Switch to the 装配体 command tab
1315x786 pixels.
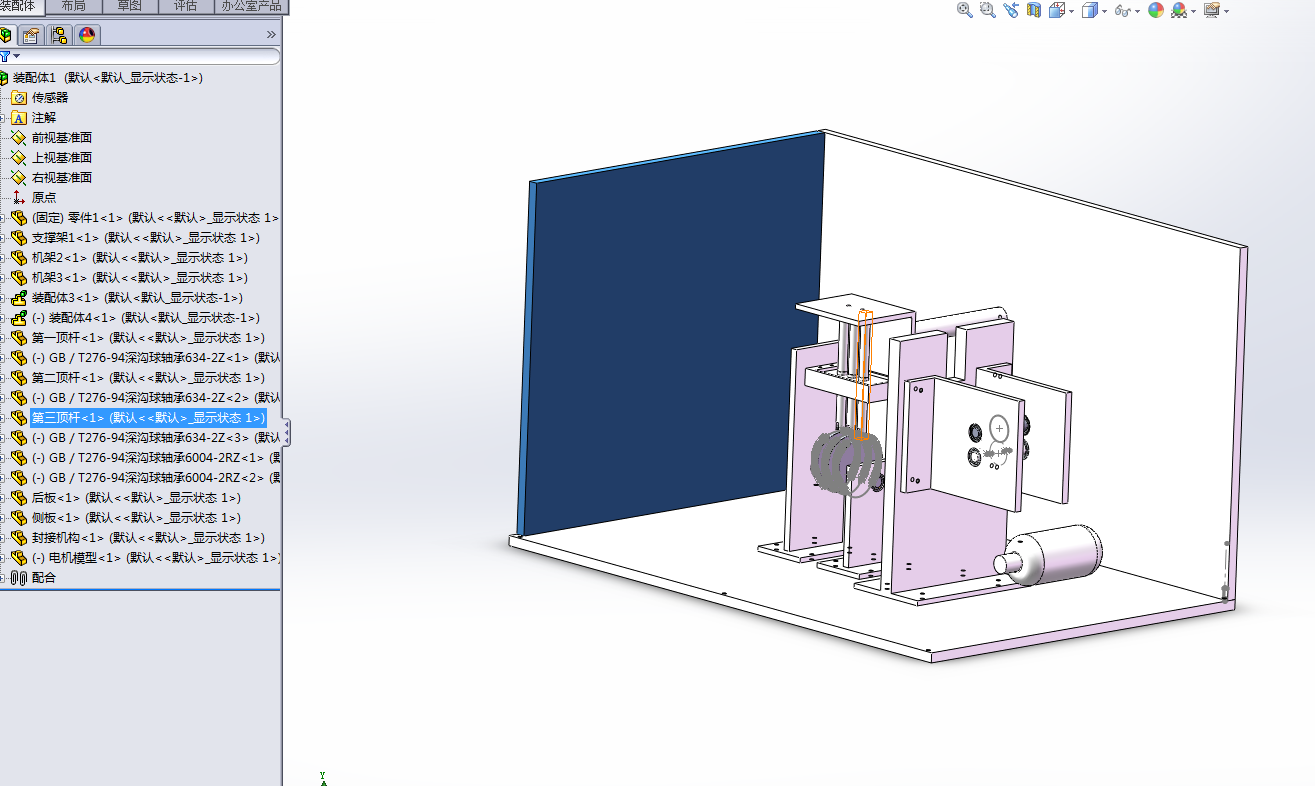22,6
